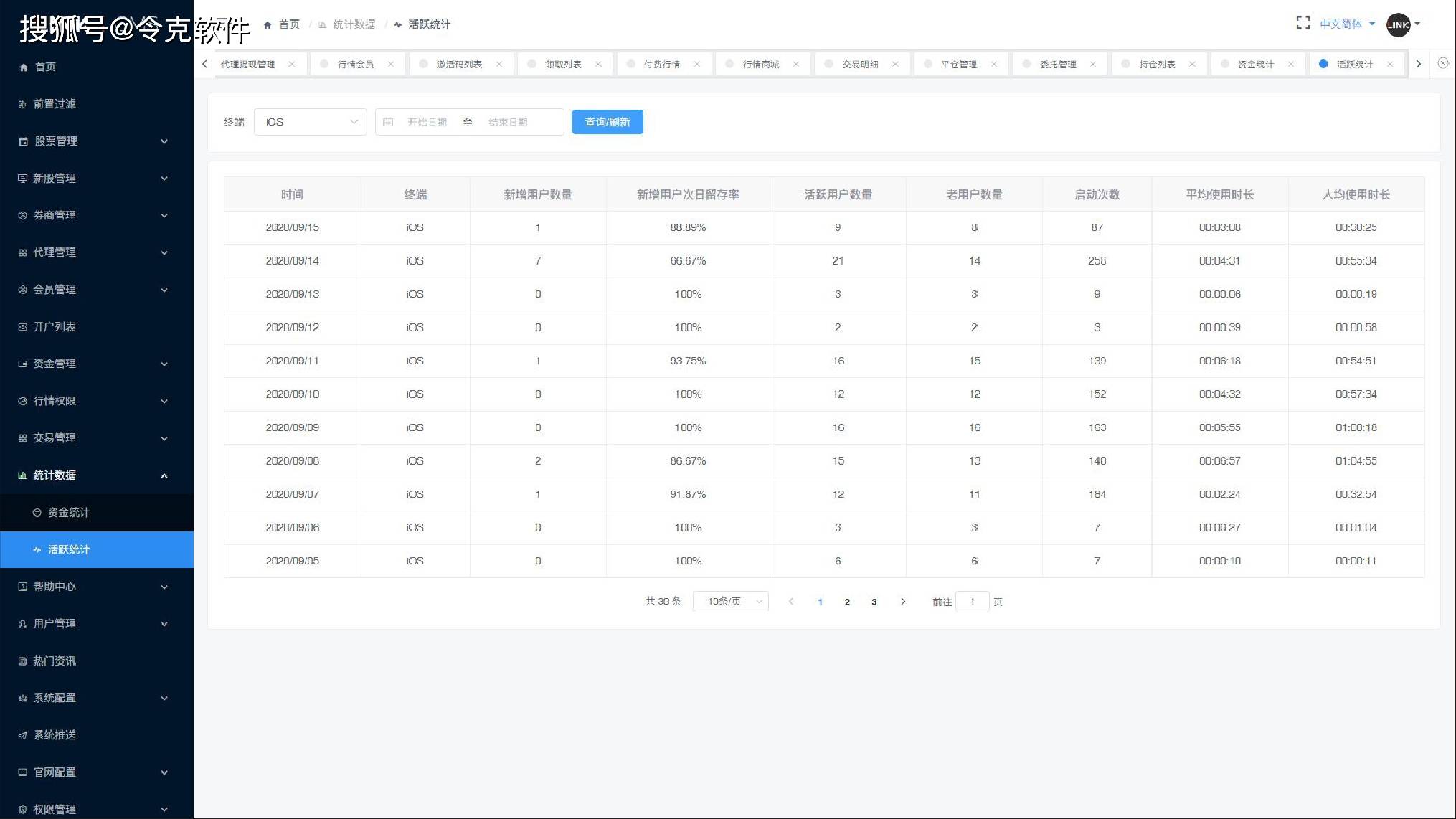Close the 行情会员 tab
Screen dimensions: 1456x819
(391, 64)
